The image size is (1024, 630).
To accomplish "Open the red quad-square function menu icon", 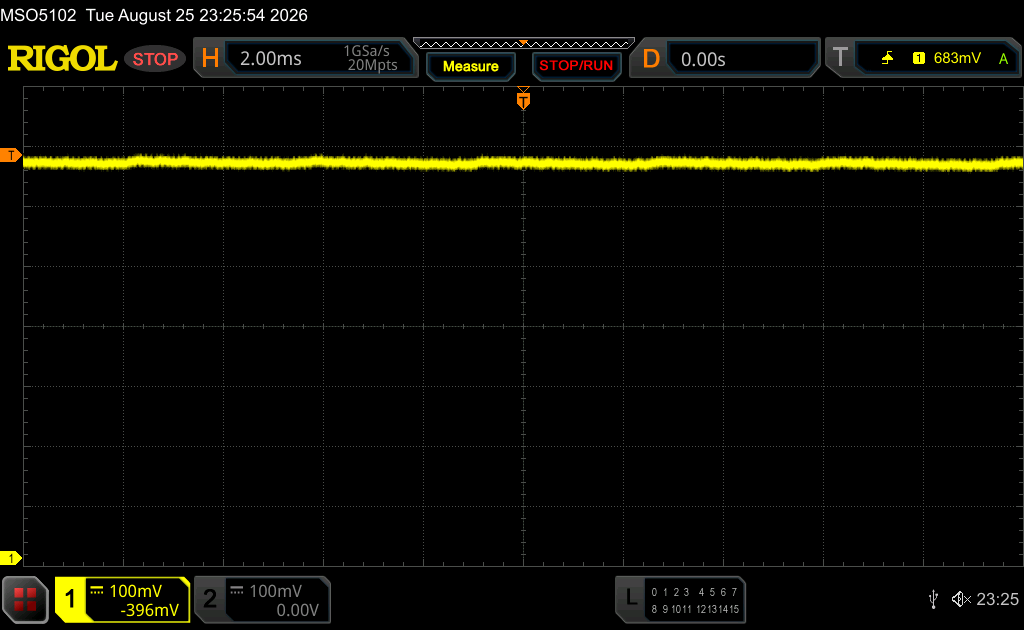I will pyautogui.click(x=25, y=599).
